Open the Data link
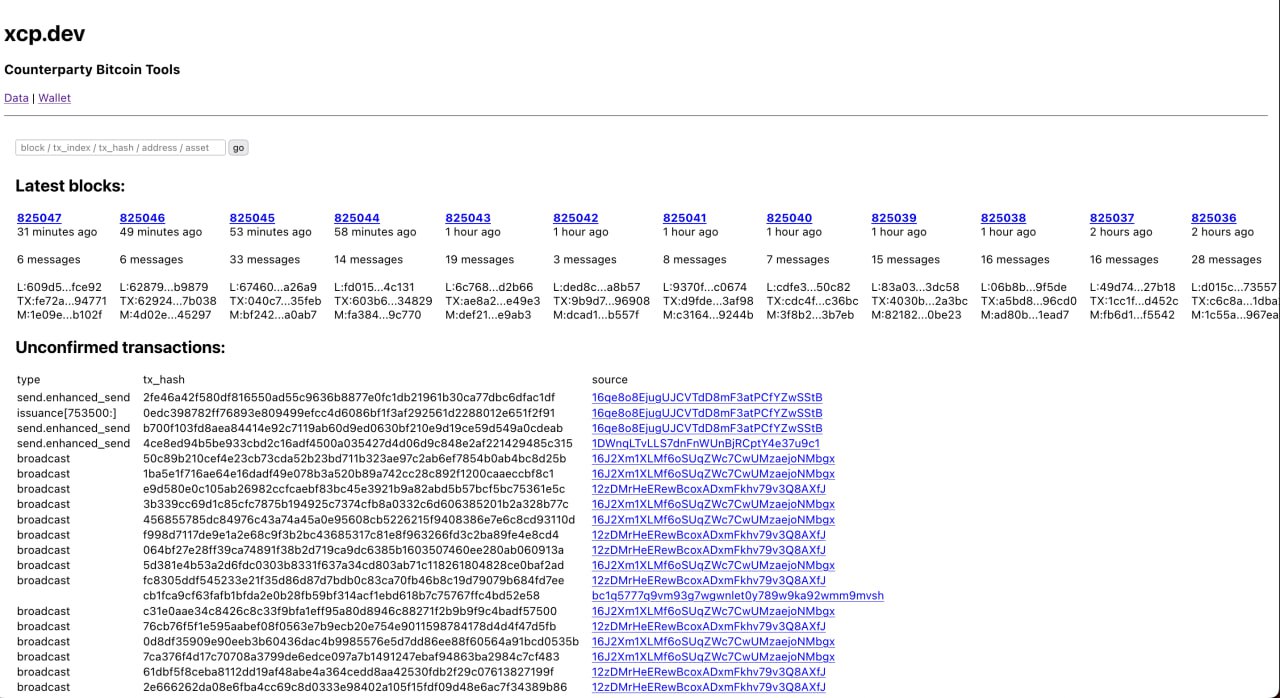The height and width of the screenshot is (698, 1280). pyautogui.click(x=16, y=98)
